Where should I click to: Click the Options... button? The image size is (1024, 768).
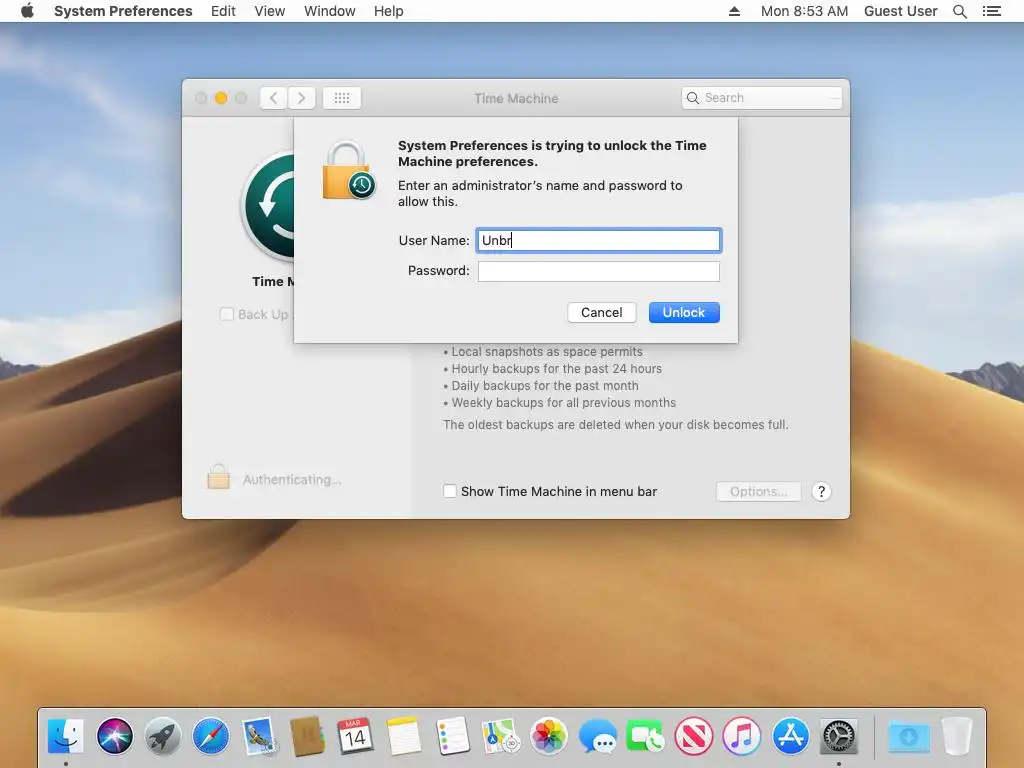(758, 492)
